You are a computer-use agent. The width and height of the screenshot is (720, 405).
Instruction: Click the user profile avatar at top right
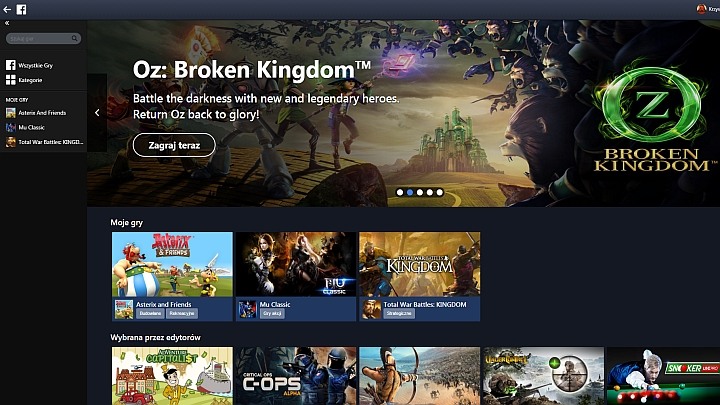tap(701, 9)
